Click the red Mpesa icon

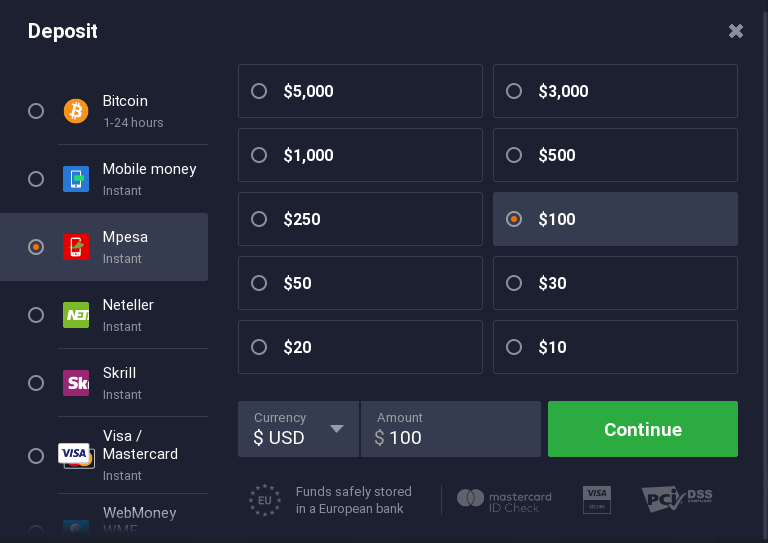(x=76, y=247)
